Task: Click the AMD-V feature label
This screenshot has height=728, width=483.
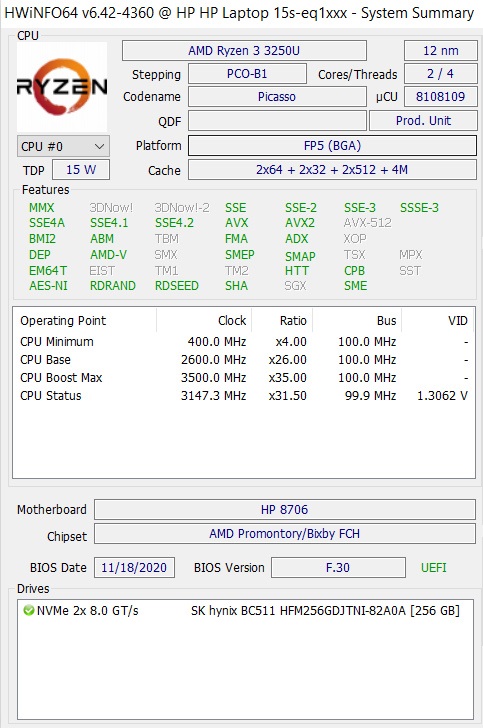Action: point(108,255)
